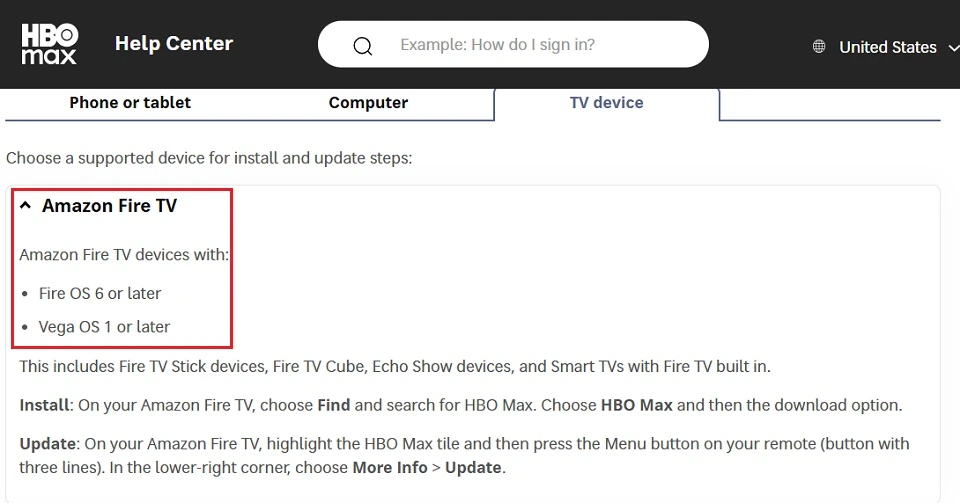The width and height of the screenshot is (960, 503).
Task: Open the United States region dropdown
Action: coord(888,47)
